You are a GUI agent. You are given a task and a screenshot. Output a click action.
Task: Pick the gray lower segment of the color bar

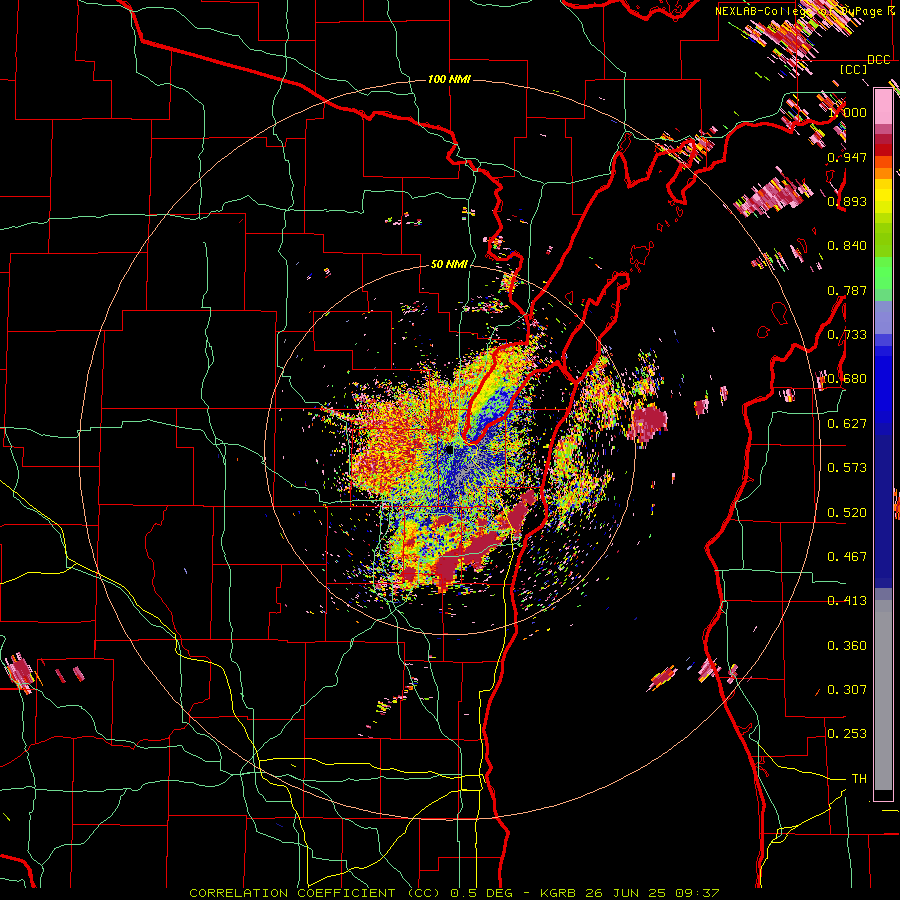883,695
